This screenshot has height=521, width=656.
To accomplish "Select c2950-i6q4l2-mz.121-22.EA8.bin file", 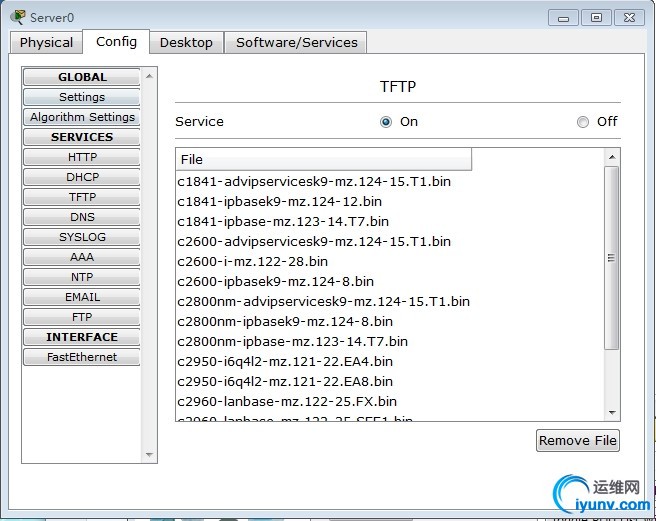I will [x=285, y=382].
